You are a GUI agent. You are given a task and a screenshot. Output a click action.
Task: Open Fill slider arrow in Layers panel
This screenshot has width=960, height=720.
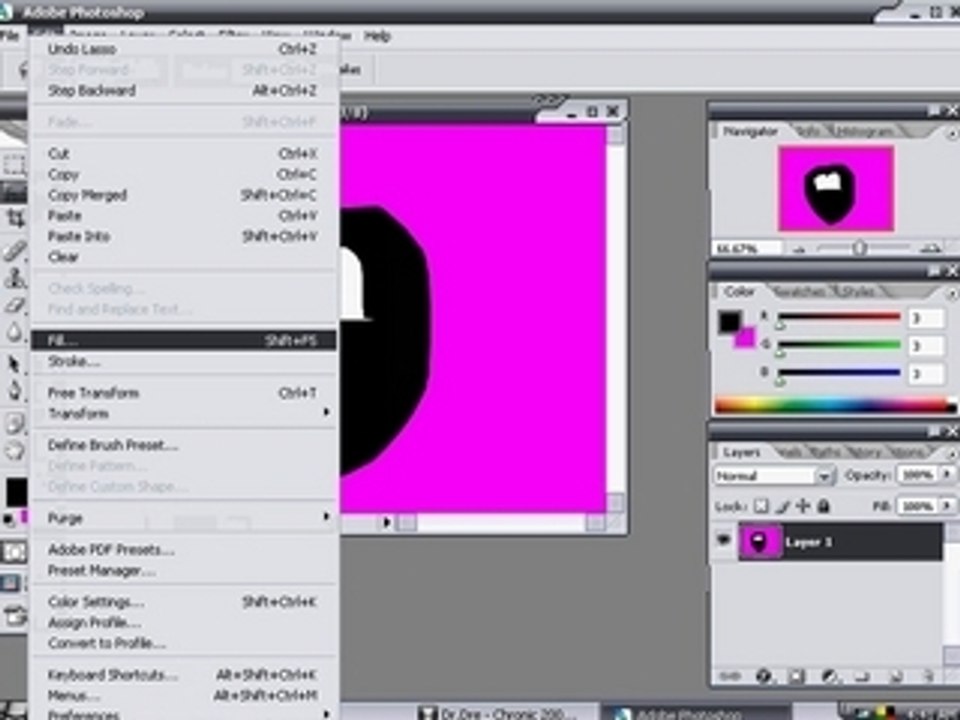[948, 506]
